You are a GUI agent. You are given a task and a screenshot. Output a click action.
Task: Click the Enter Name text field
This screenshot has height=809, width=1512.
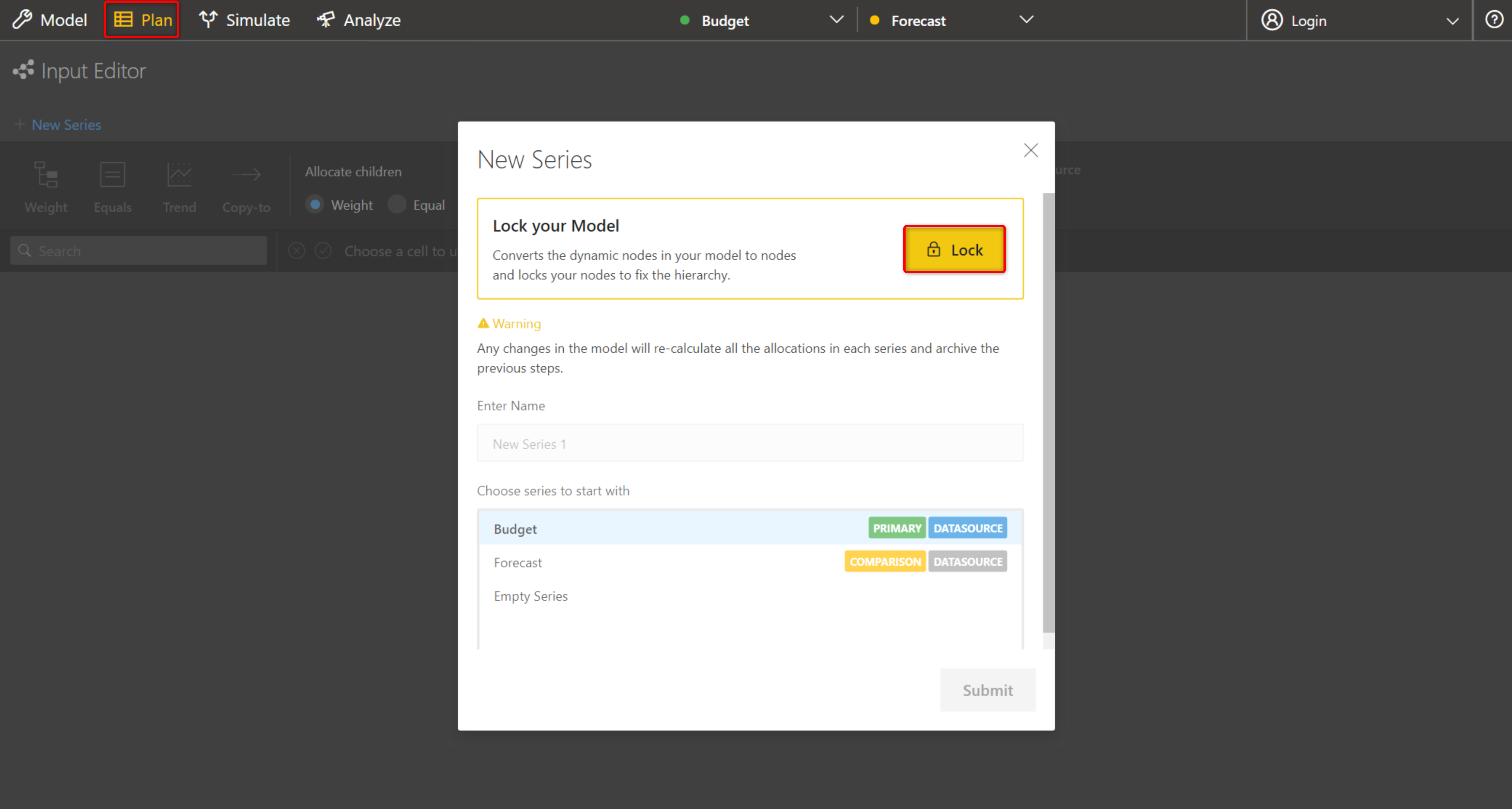pos(750,443)
